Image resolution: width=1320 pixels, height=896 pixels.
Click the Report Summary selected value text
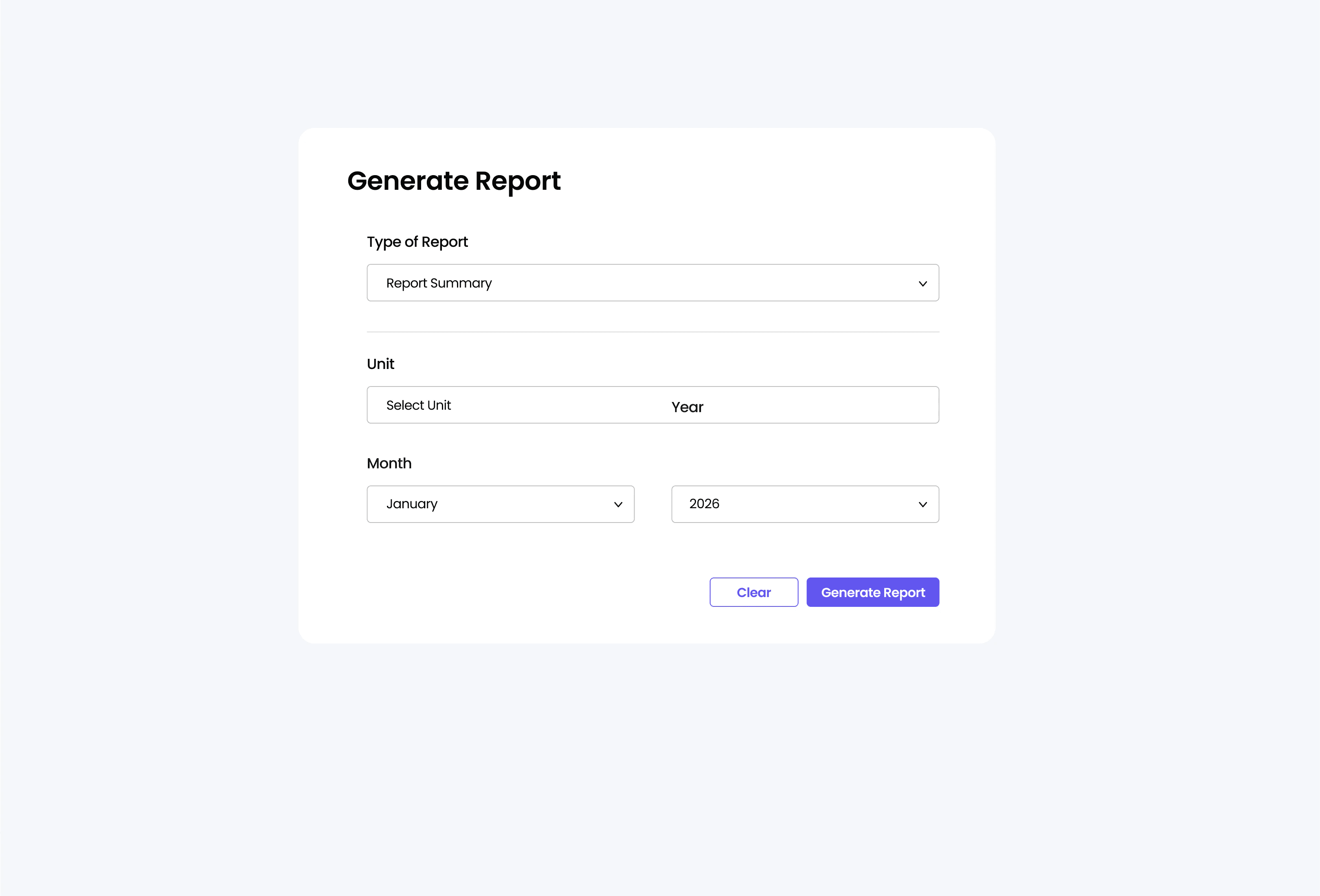tap(439, 283)
